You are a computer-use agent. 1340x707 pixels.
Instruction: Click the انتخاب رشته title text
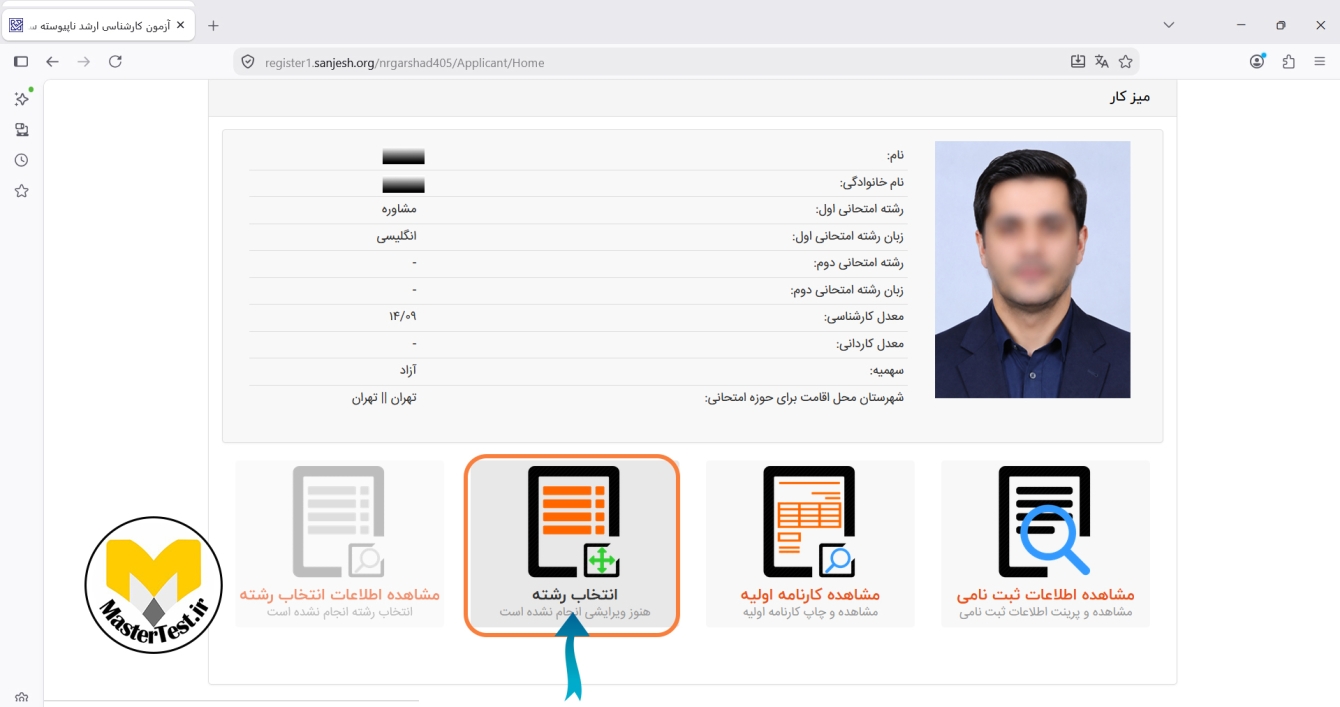(574, 594)
